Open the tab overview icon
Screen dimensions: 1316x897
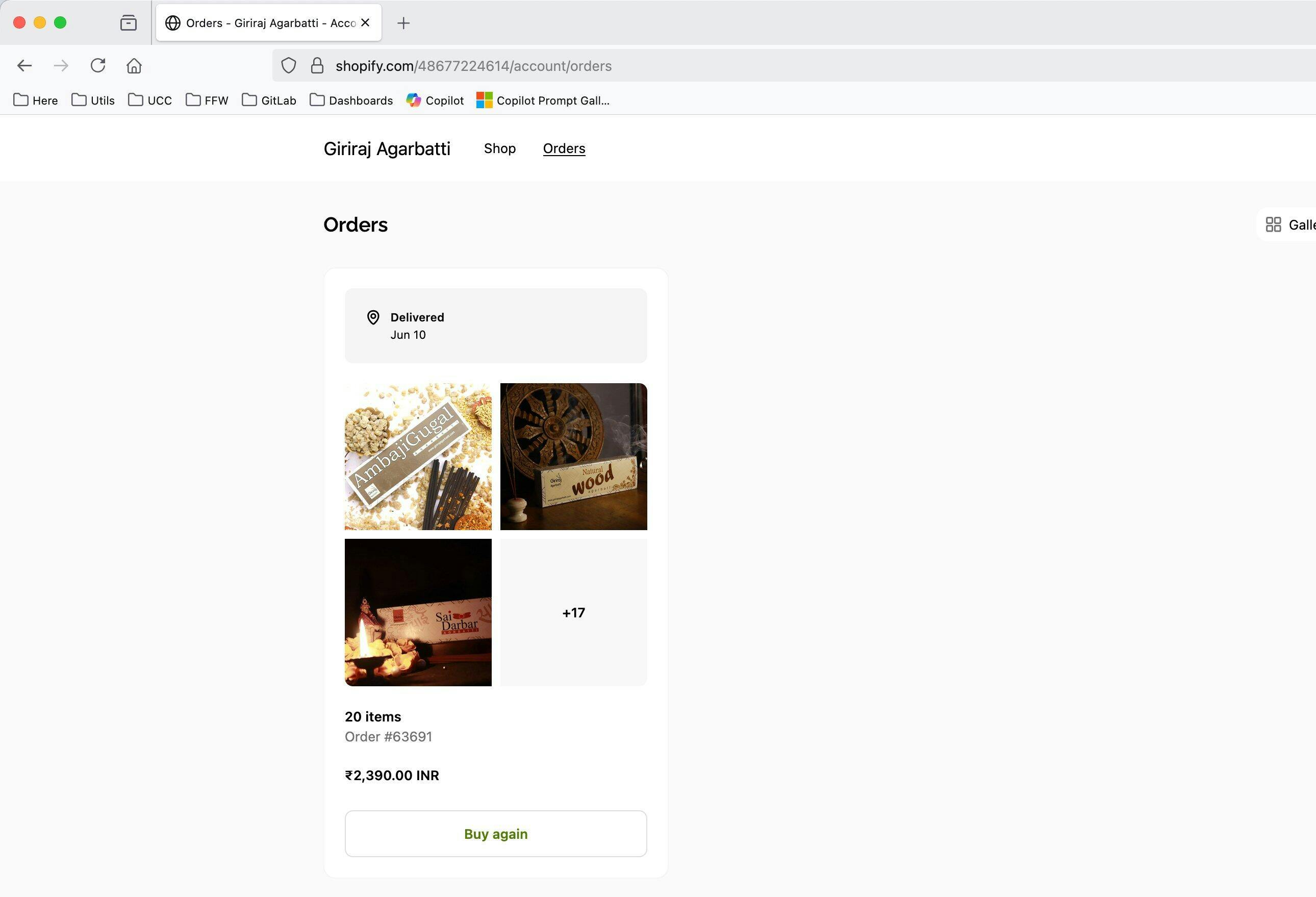129,22
